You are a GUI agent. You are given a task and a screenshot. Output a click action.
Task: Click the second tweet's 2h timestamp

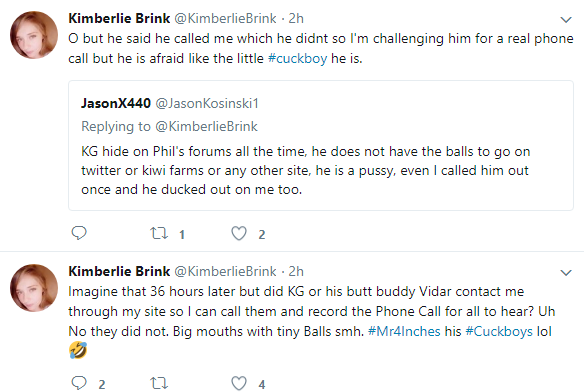[x=296, y=271]
